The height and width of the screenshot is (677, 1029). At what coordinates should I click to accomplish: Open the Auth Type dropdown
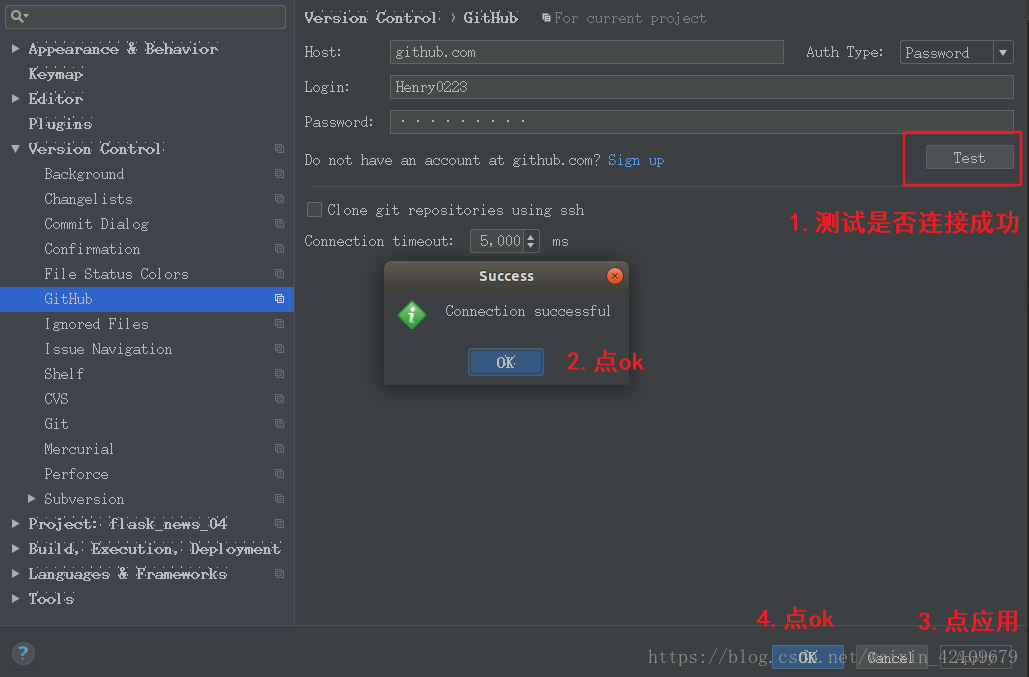point(956,52)
